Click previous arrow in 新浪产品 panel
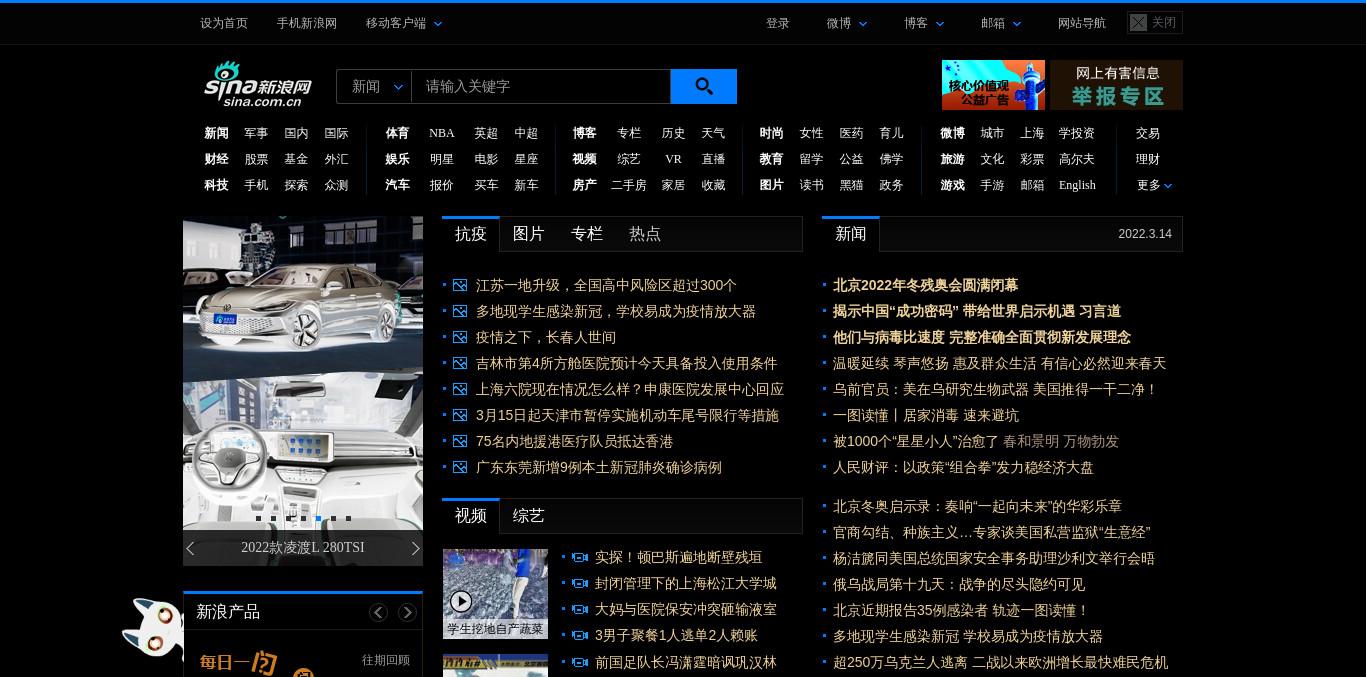 click(378, 612)
